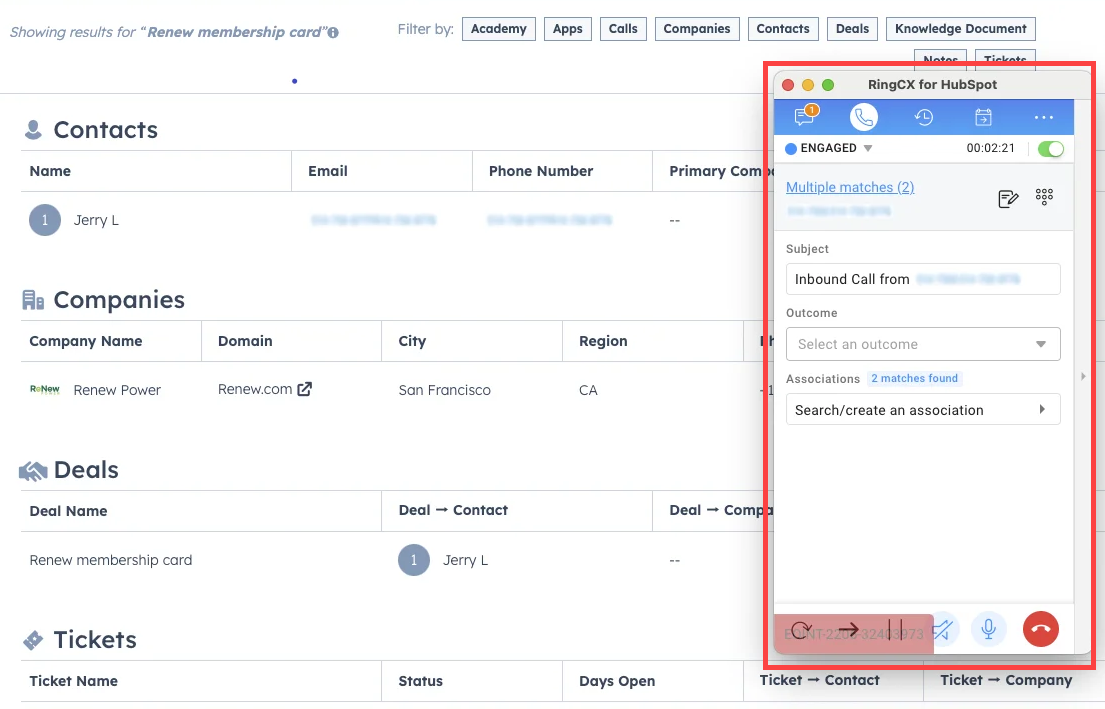
Task: Collapse RingCX panel using right edge arrow
Action: coord(1083,376)
